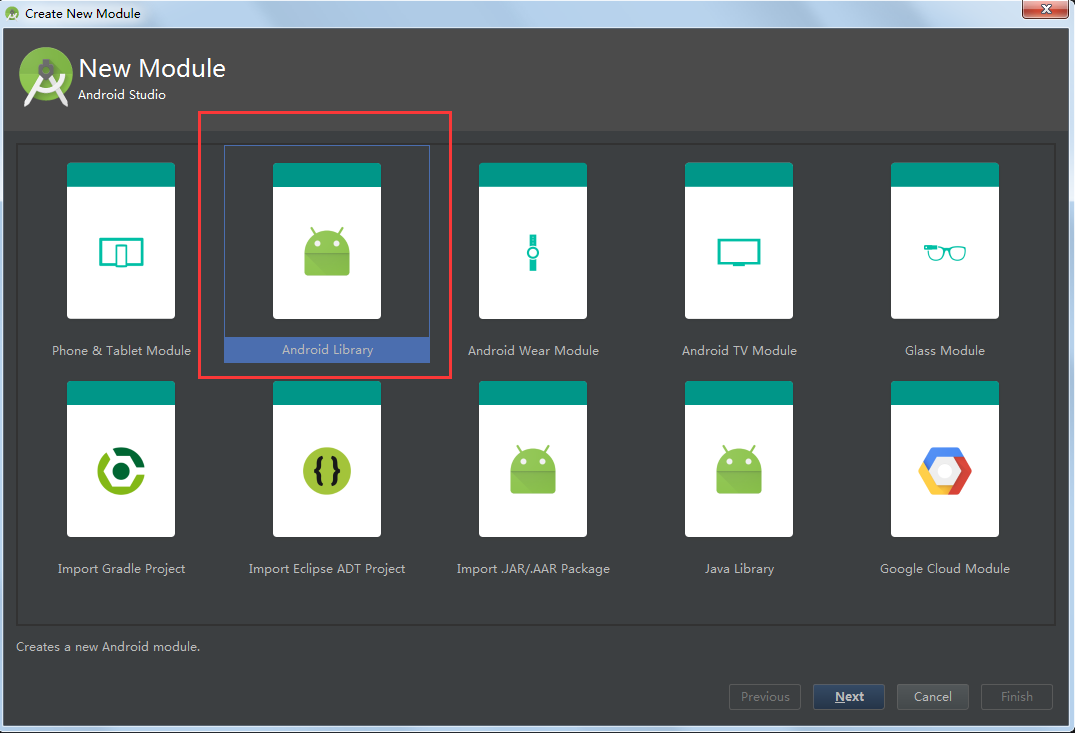Click the 'Import .JAR/.AAR Package' label
This screenshot has height=733, width=1075.
533,568
